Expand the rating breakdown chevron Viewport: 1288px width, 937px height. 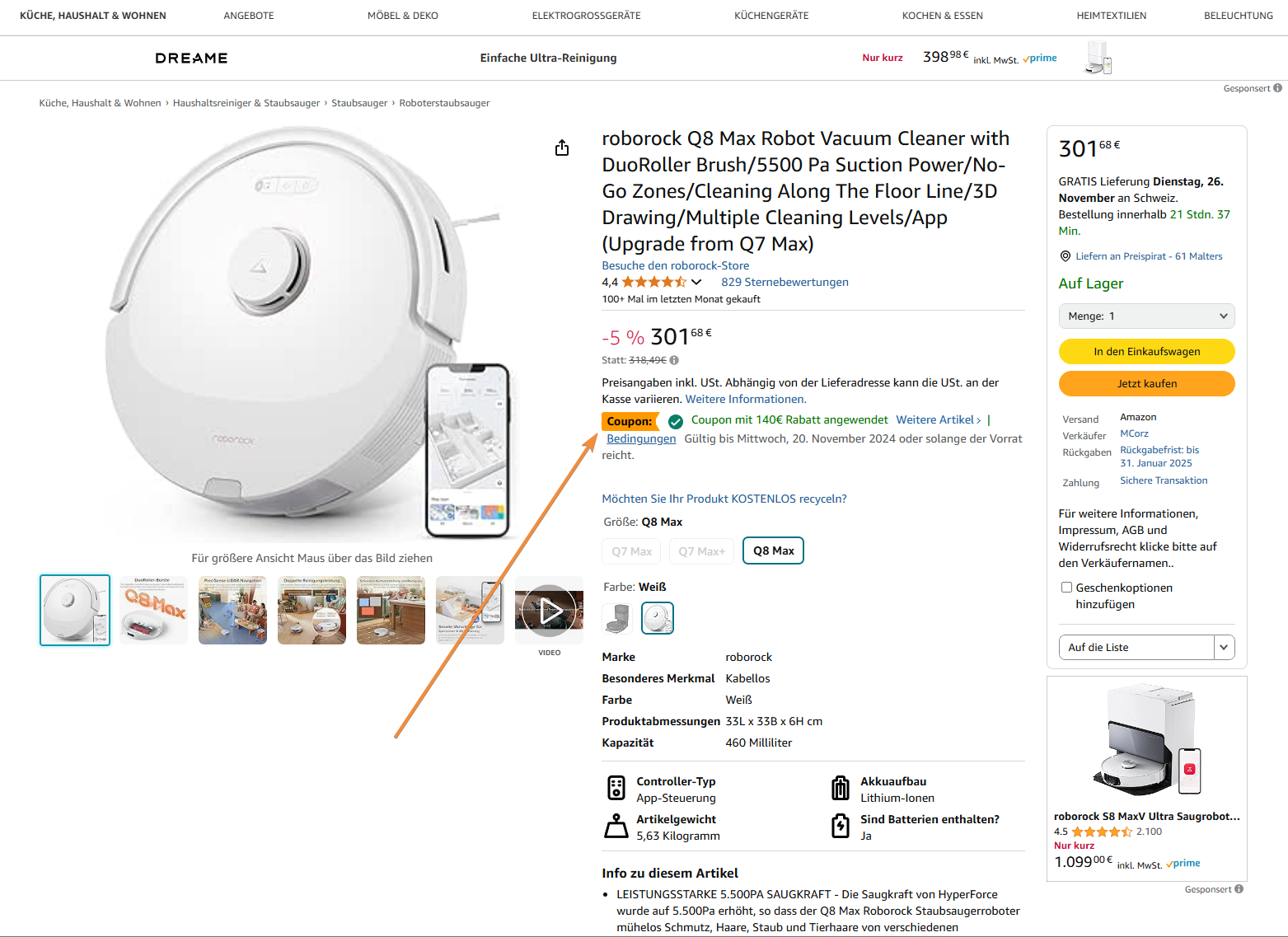(696, 282)
